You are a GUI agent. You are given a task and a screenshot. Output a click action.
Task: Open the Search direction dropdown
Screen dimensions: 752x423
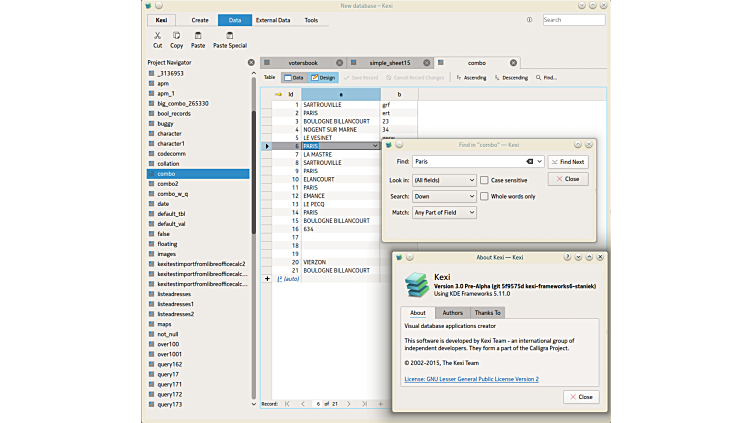click(x=444, y=196)
